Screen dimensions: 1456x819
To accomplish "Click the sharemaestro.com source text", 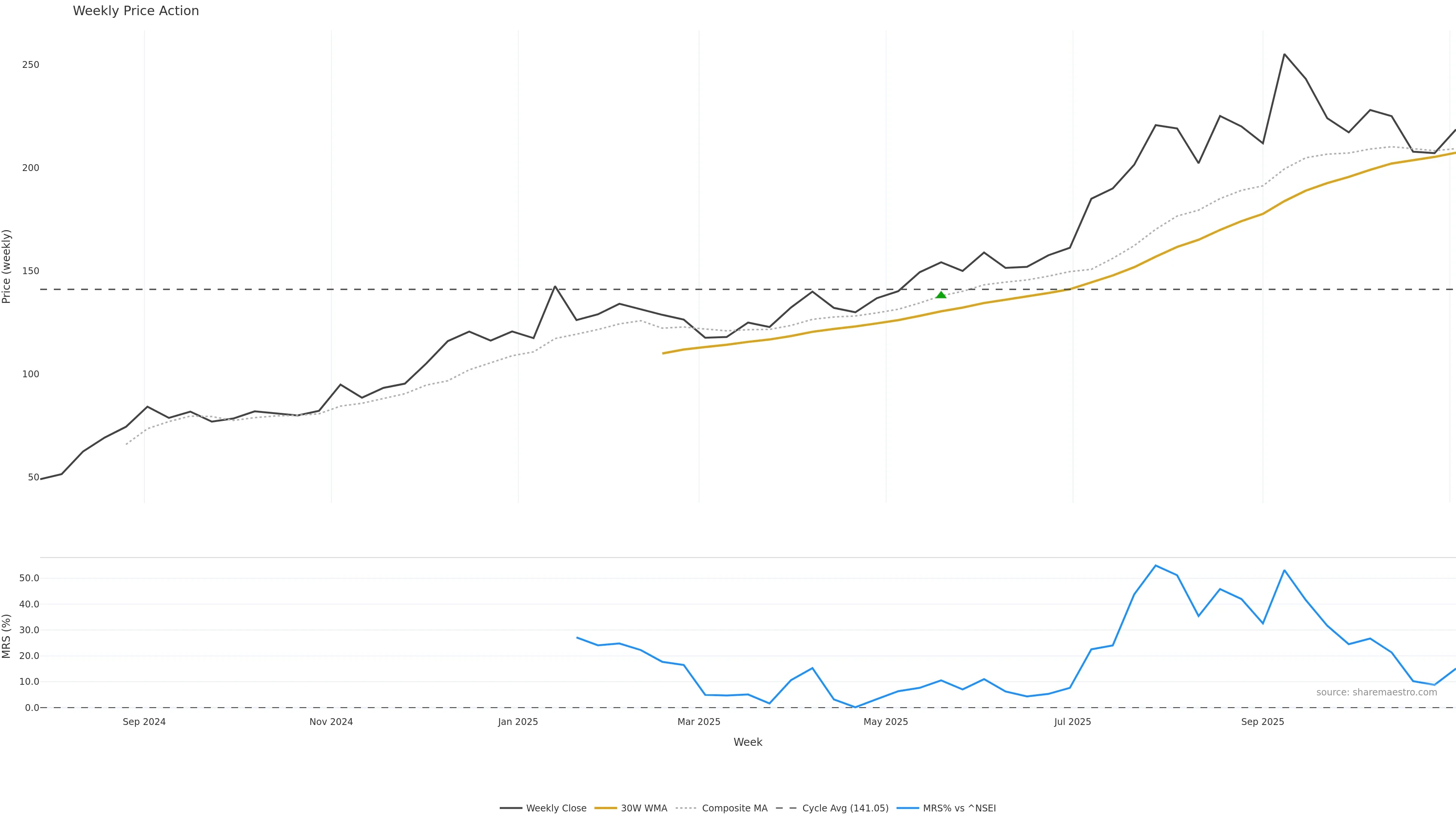I will click(x=1376, y=692).
